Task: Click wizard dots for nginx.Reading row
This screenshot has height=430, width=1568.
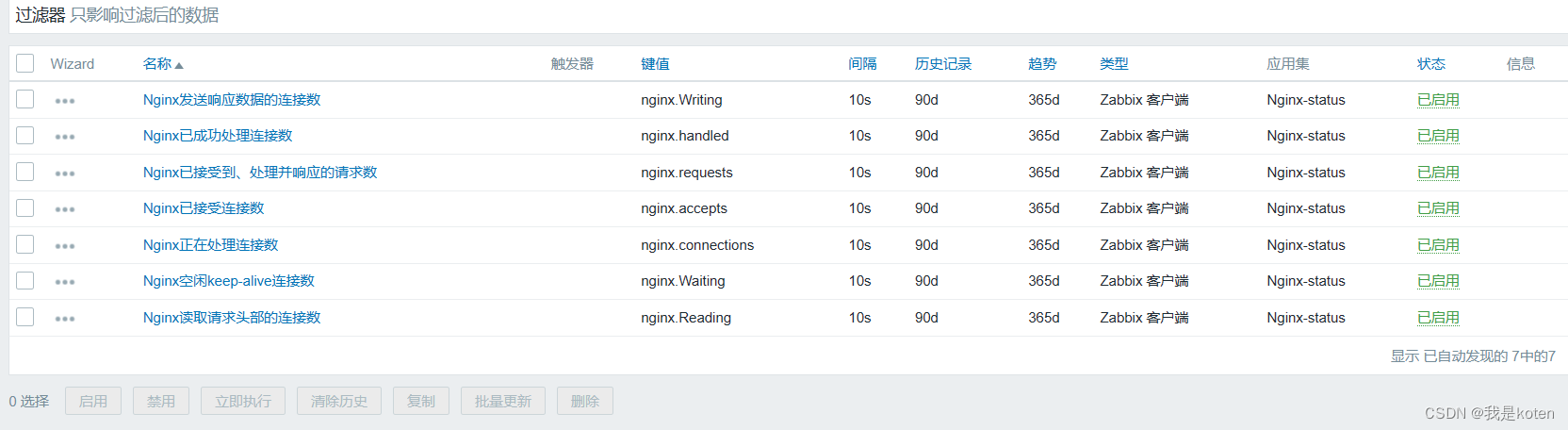Action: (x=64, y=319)
